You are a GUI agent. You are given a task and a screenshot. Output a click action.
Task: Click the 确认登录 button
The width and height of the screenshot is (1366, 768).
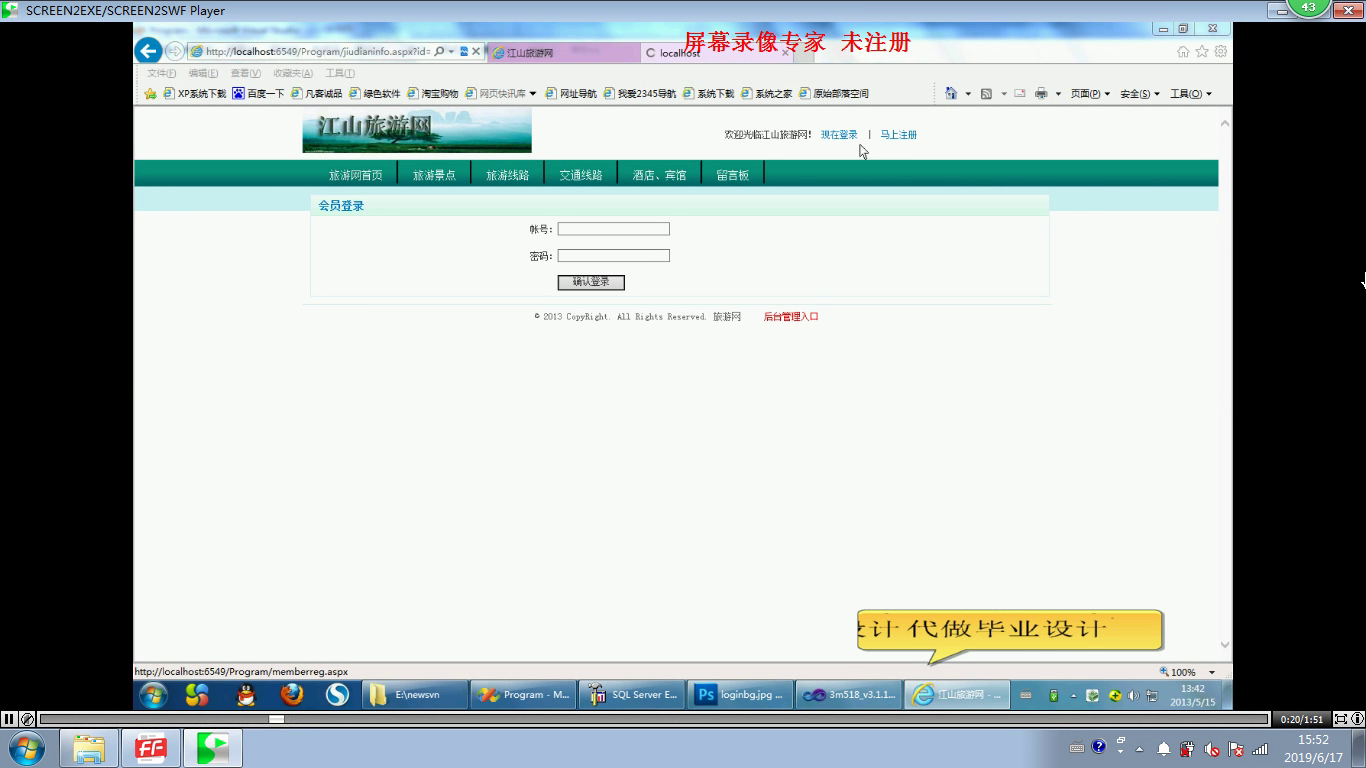[x=591, y=282]
